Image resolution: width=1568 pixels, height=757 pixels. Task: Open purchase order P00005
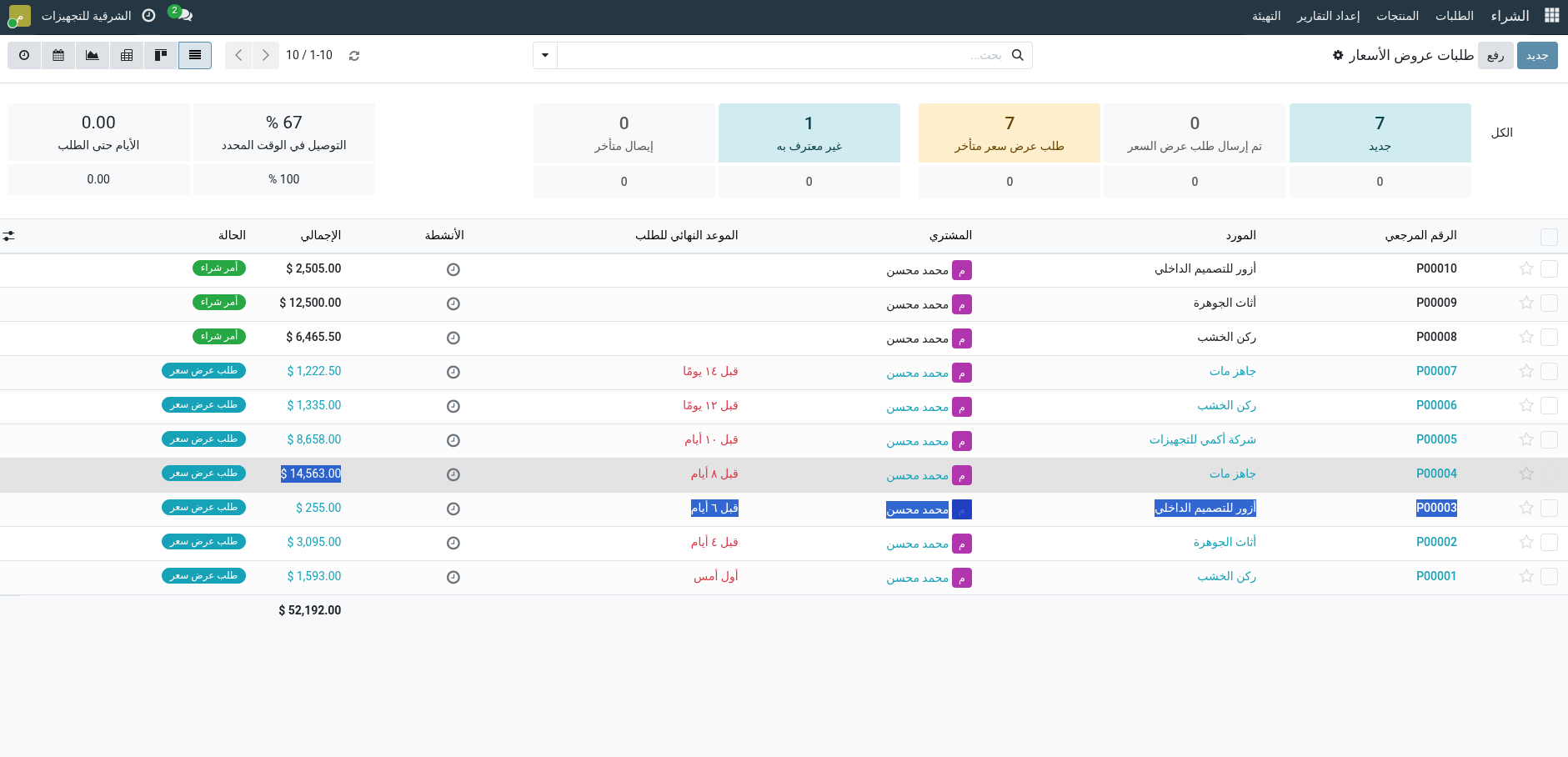(x=1435, y=439)
